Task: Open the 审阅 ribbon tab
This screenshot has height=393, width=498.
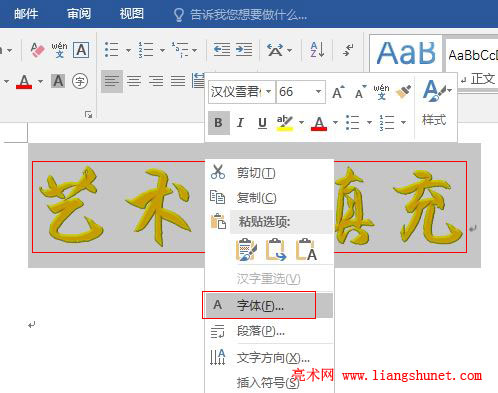Action: (x=79, y=14)
